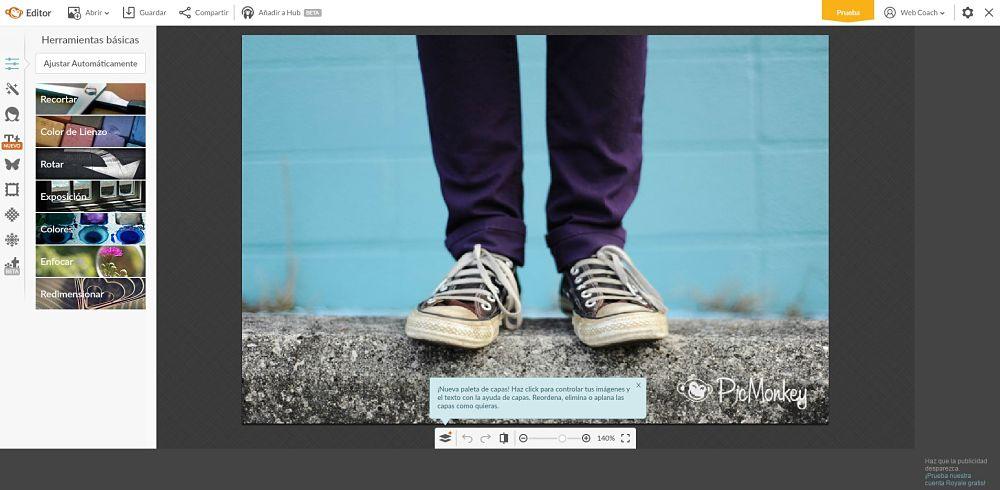Click Ajustar Automáticamente button
Viewport: 1000px width, 490px height.
[91, 64]
